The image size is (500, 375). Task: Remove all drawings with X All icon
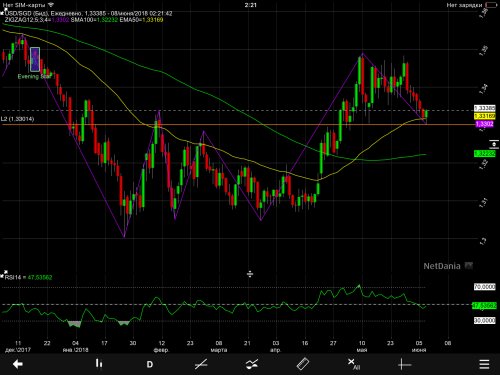coord(354,364)
